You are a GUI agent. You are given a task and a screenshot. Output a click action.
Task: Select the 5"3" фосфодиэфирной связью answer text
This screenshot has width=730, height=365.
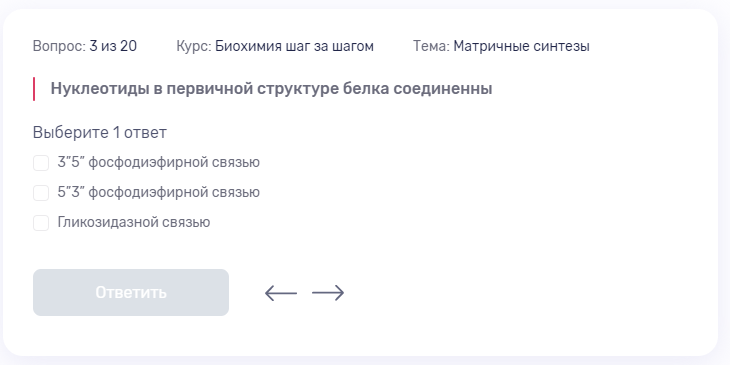click(x=159, y=192)
